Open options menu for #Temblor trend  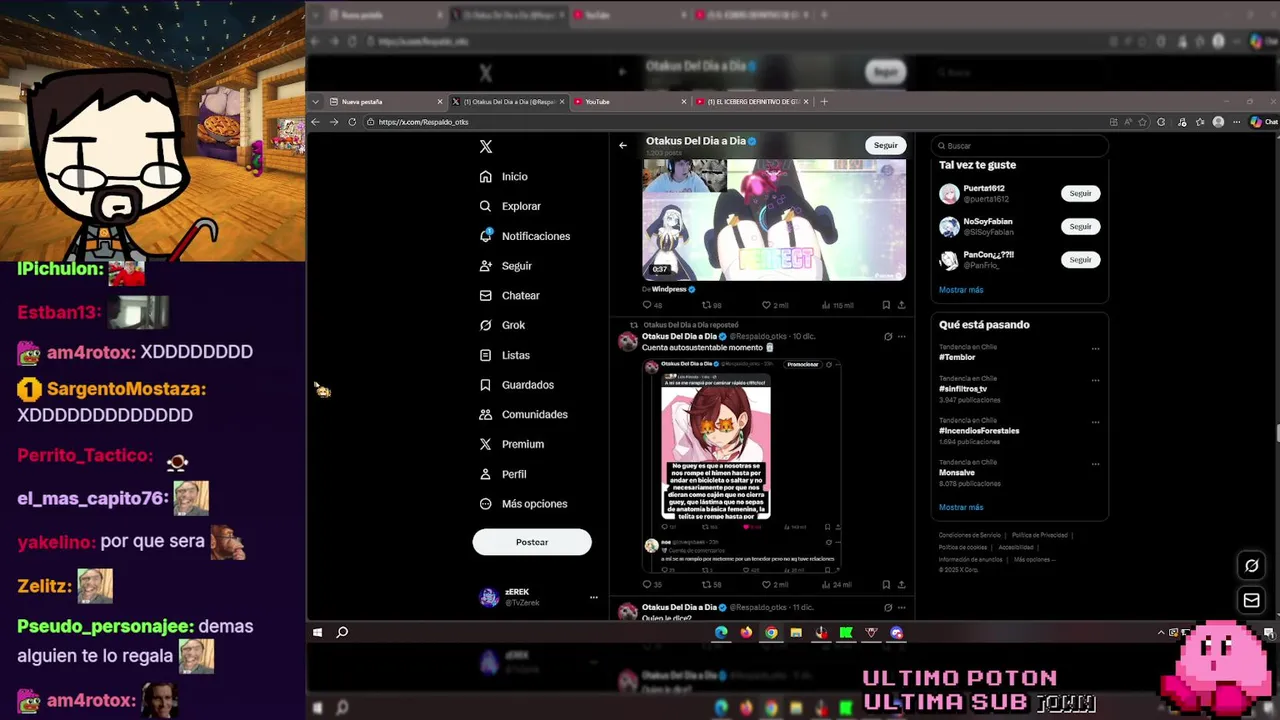[x=1095, y=348]
